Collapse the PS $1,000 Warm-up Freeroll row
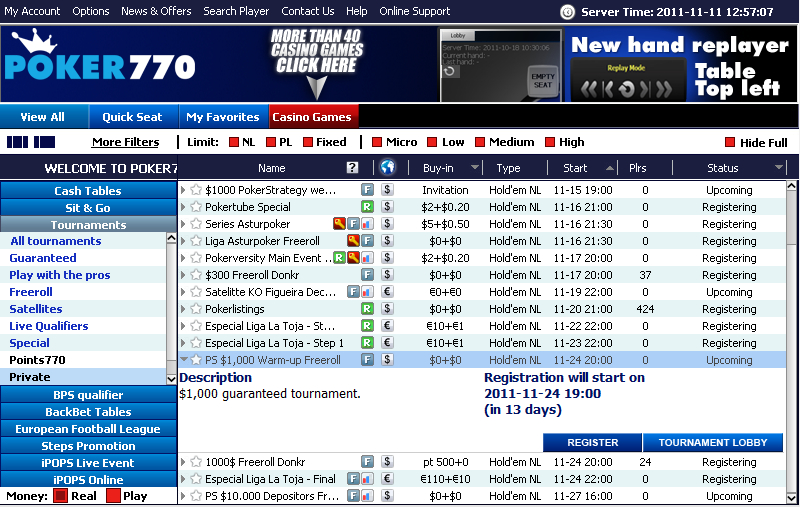This screenshot has height=507, width=800. click(x=184, y=359)
